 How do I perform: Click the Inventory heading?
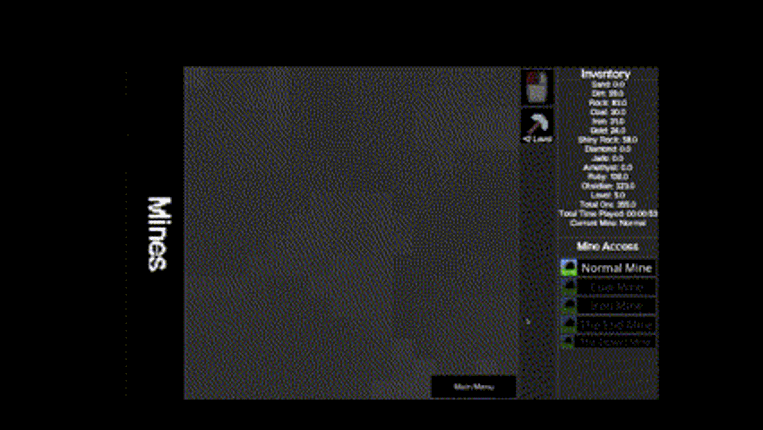pos(605,74)
